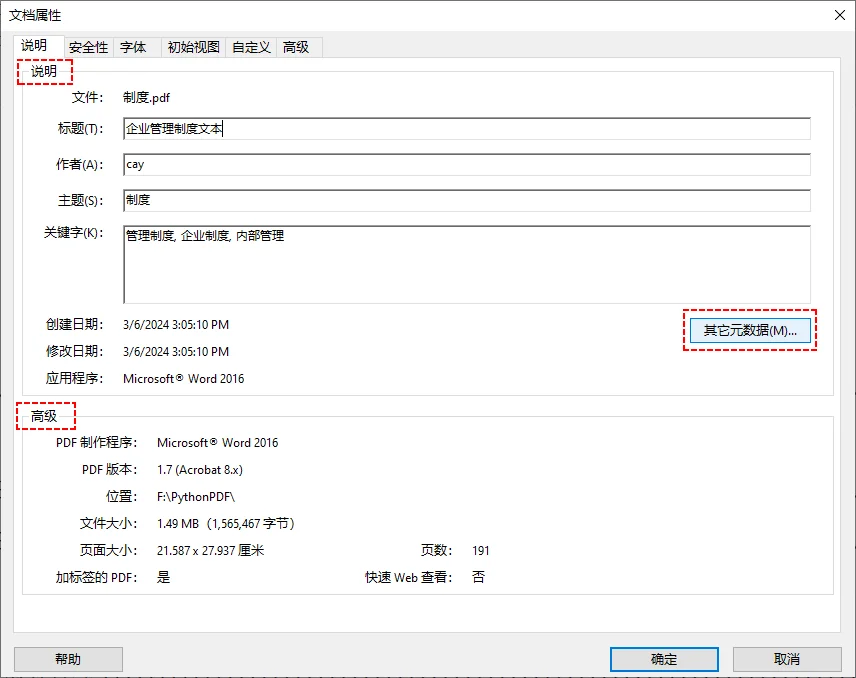Click the 取消 button
The height and width of the screenshot is (678, 856).
[787, 659]
